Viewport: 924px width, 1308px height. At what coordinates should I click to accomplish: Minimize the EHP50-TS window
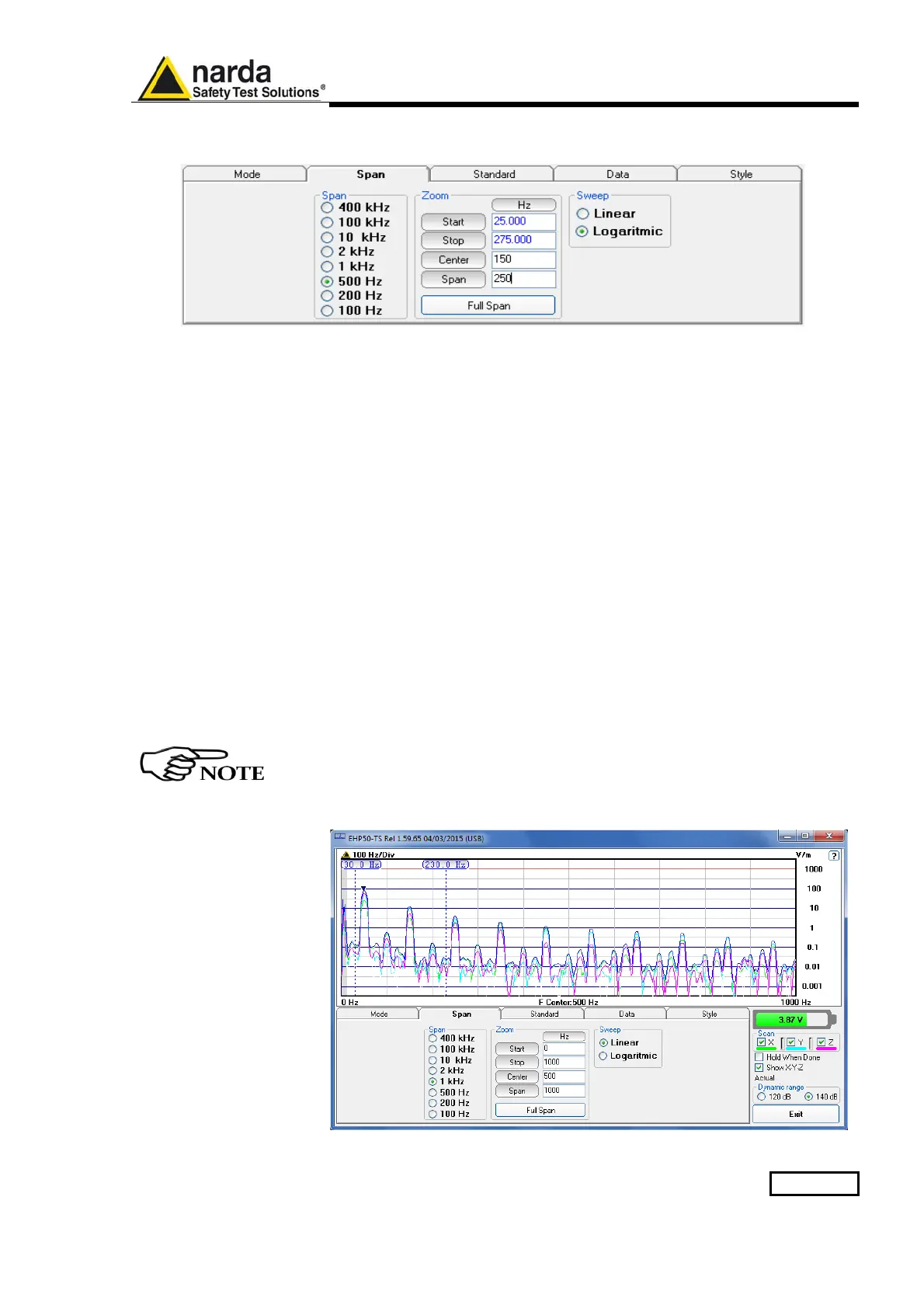787,837
